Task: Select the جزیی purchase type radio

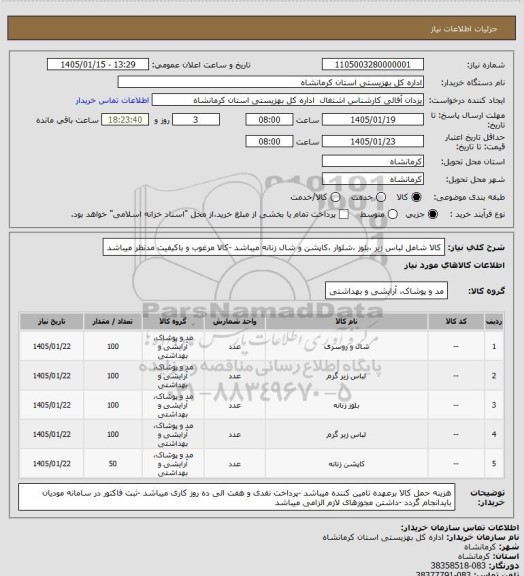Action: pos(433,214)
